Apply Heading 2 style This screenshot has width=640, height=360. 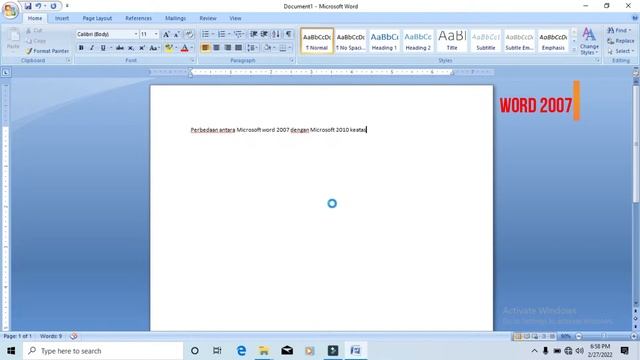[418, 40]
